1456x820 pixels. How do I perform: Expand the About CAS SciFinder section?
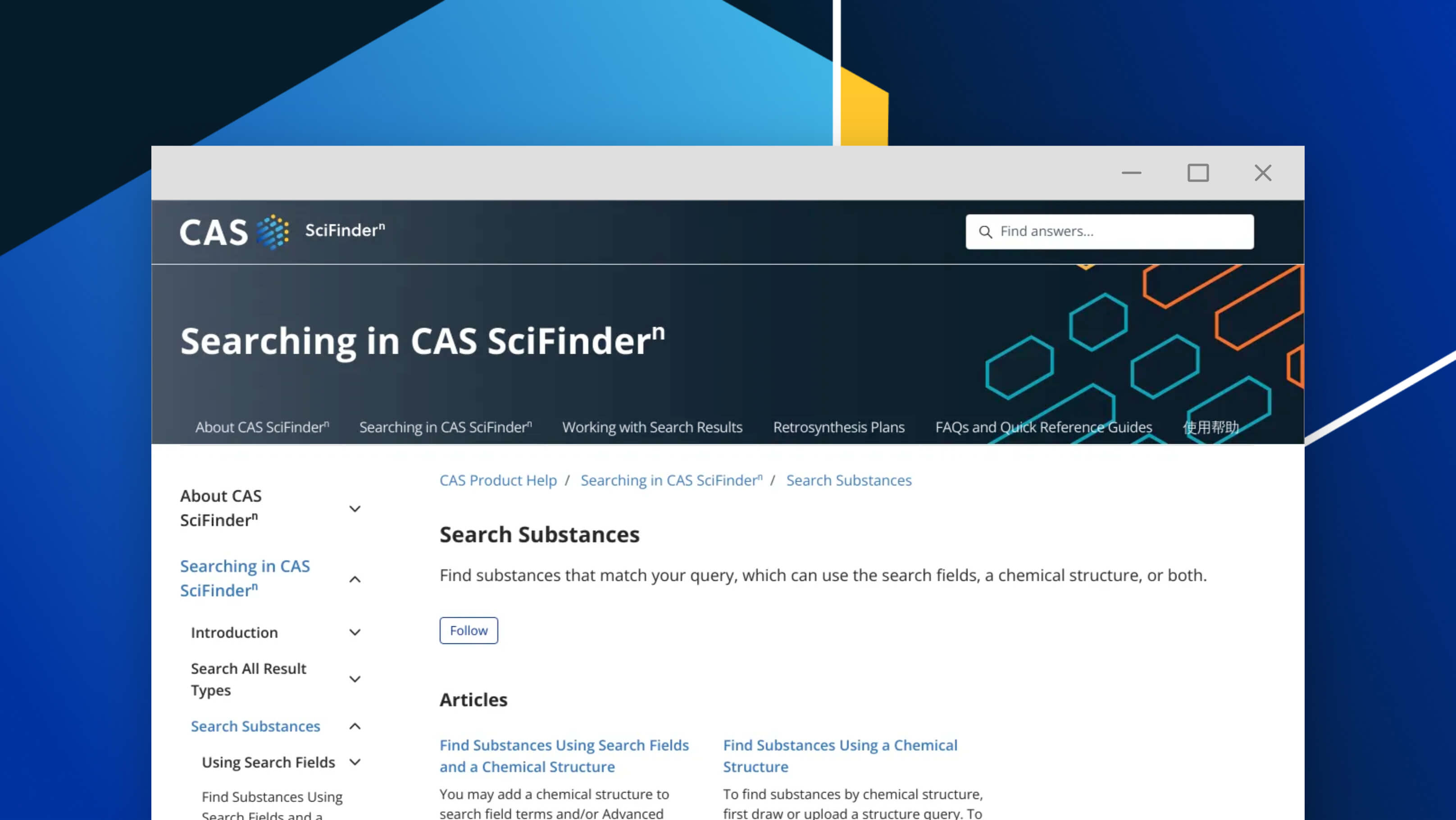(x=355, y=508)
